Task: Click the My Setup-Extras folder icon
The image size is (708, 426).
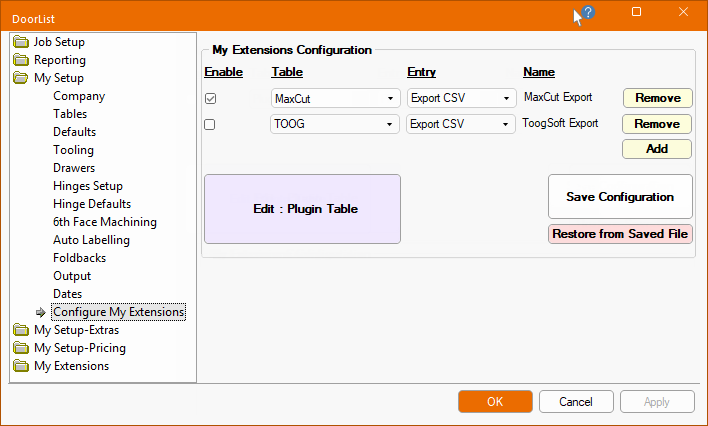Action: [x=21, y=330]
